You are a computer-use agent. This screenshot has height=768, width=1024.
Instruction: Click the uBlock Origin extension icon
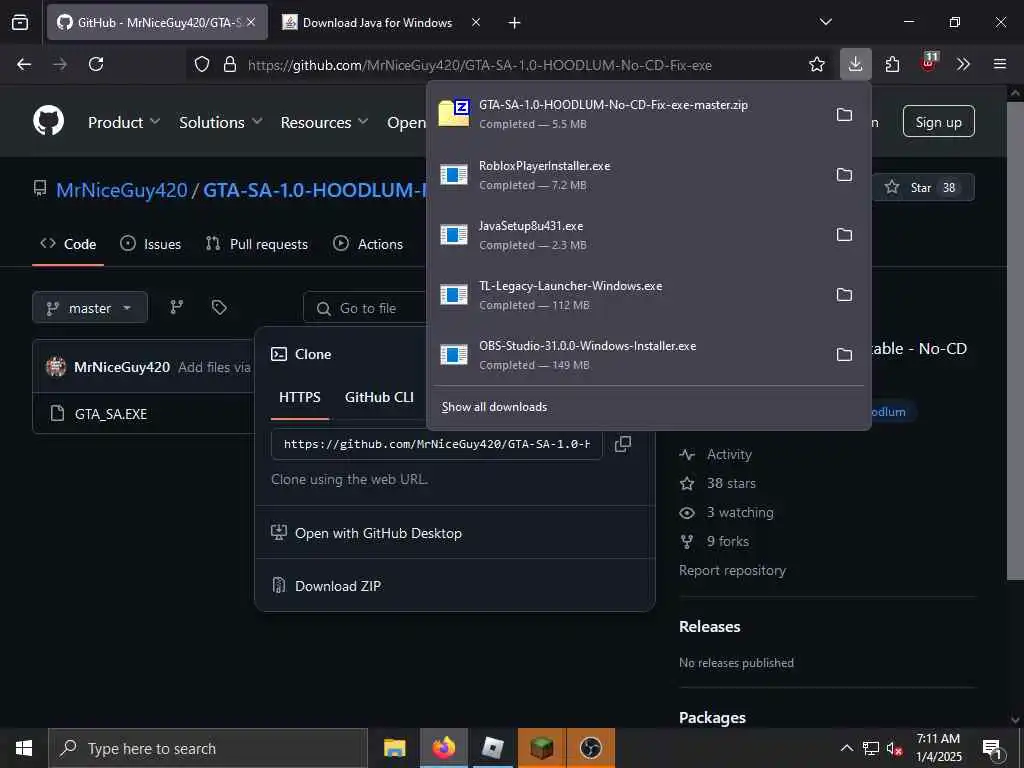[x=929, y=63]
